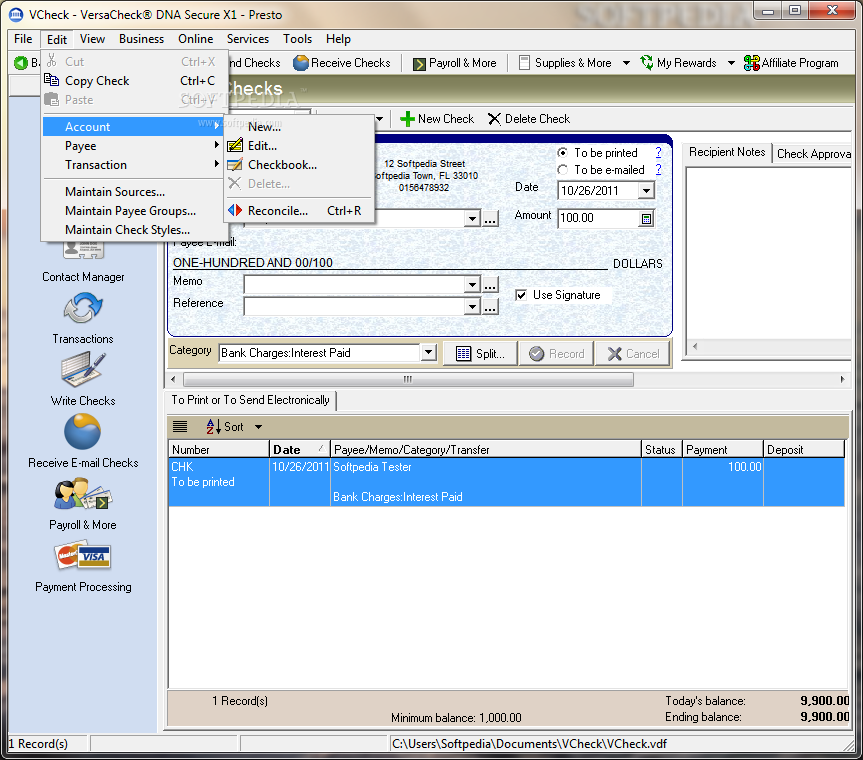Expand the Supplies & More dropdown arrow
This screenshot has width=863, height=760.
tap(626, 63)
